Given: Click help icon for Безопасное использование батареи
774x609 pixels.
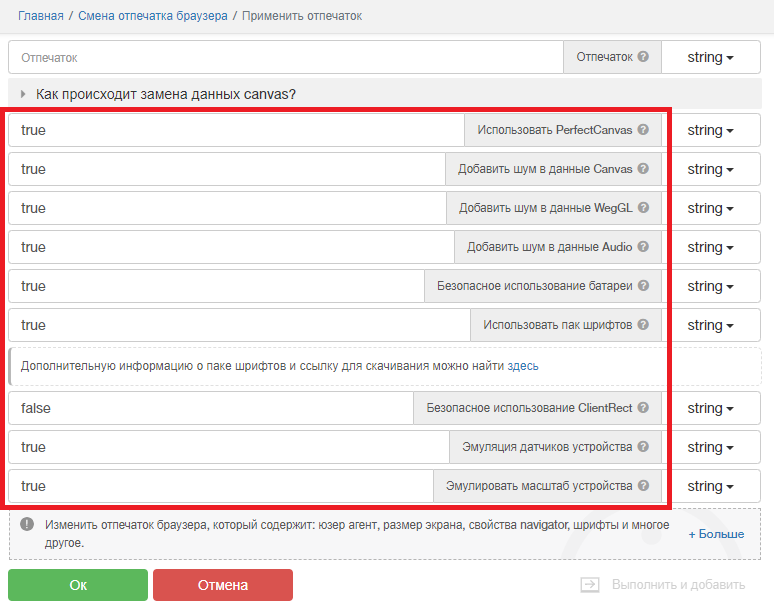Looking at the screenshot, I should click(643, 286).
